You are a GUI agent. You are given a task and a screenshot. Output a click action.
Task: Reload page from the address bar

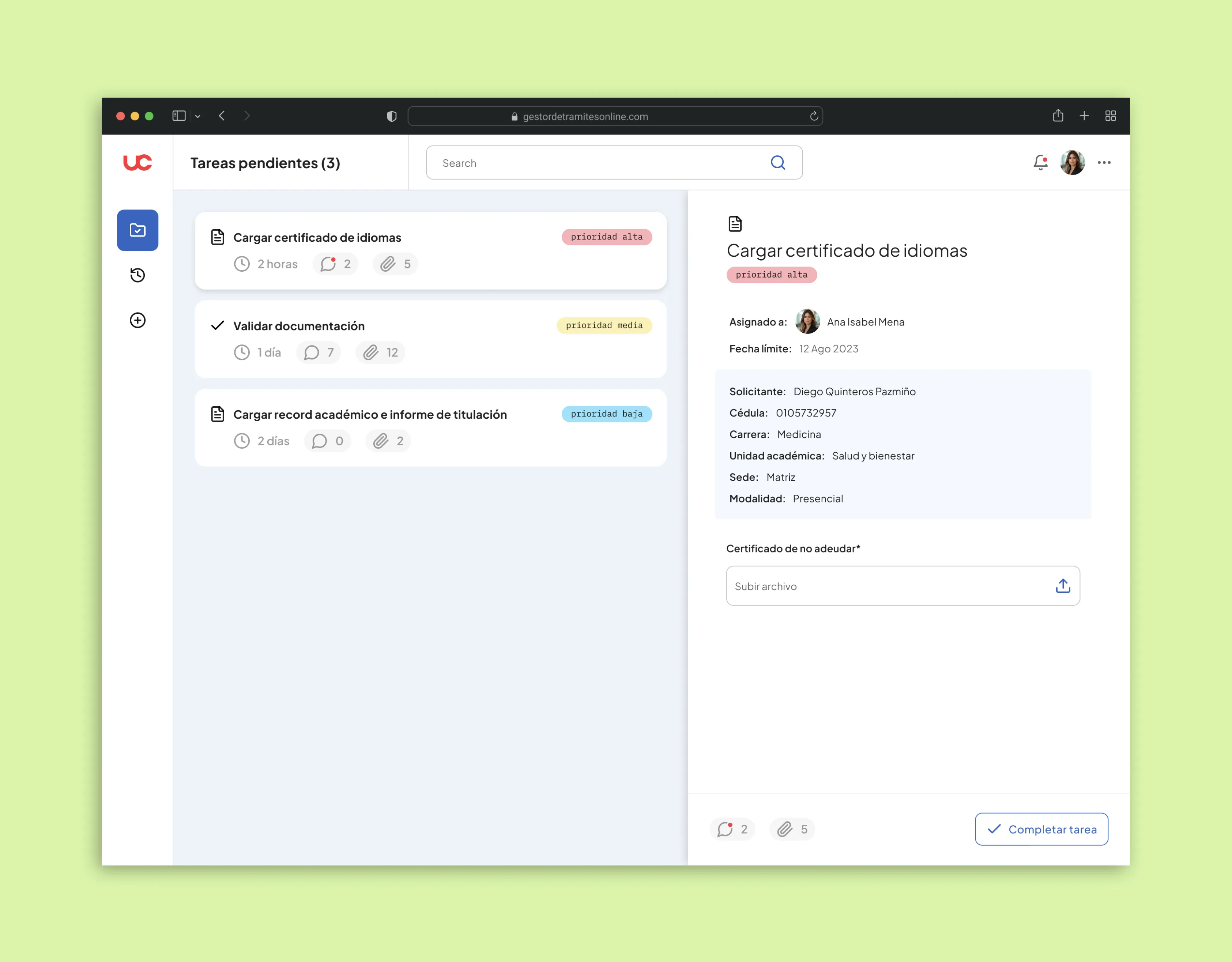pos(813,116)
